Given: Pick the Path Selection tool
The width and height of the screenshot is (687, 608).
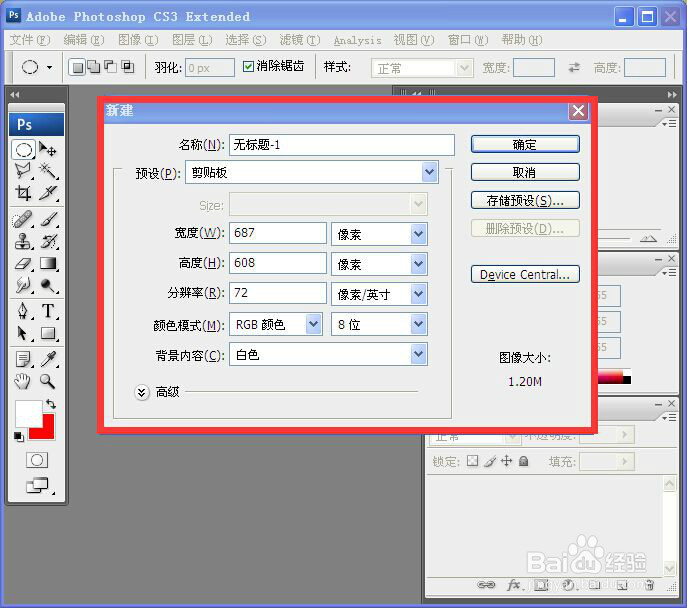Looking at the screenshot, I should 23,333.
